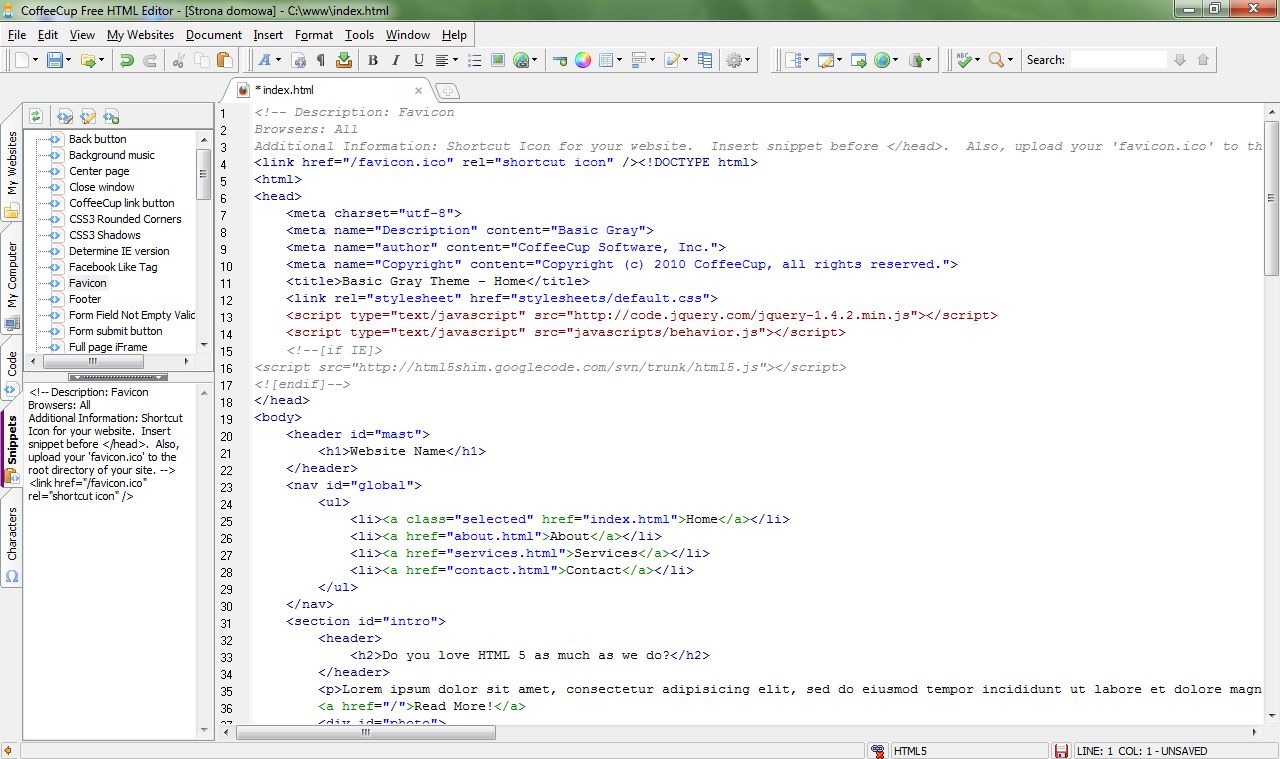Open the New document dropdown arrow
Image resolution: width=1280 pixels, height=759 pixels.
point(36,60)
